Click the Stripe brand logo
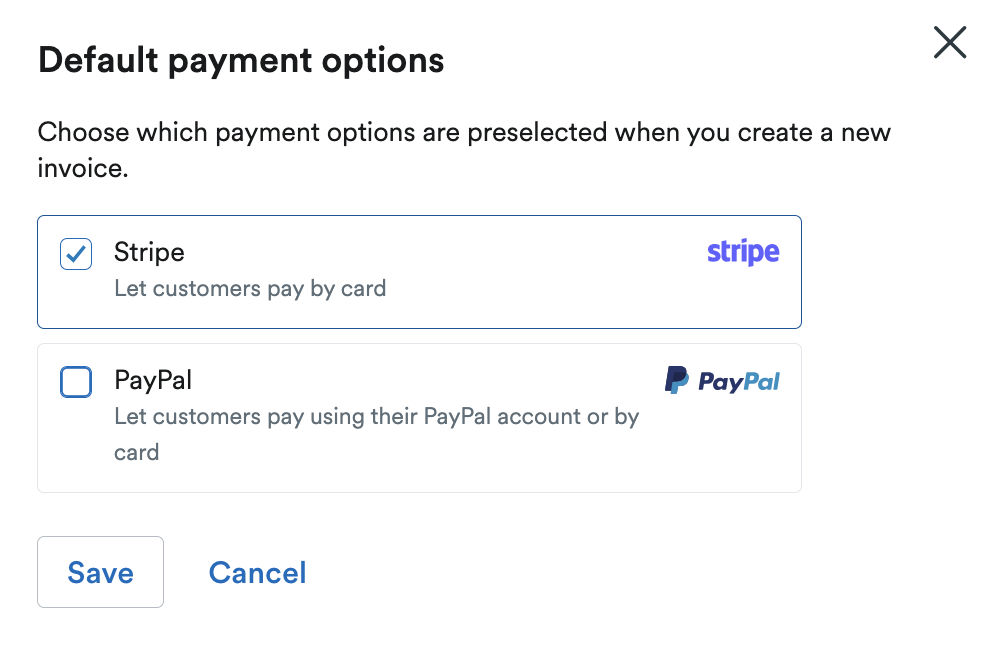Image resolution: width=992 pixels, height=646 pixels. (x=742, y=252)
